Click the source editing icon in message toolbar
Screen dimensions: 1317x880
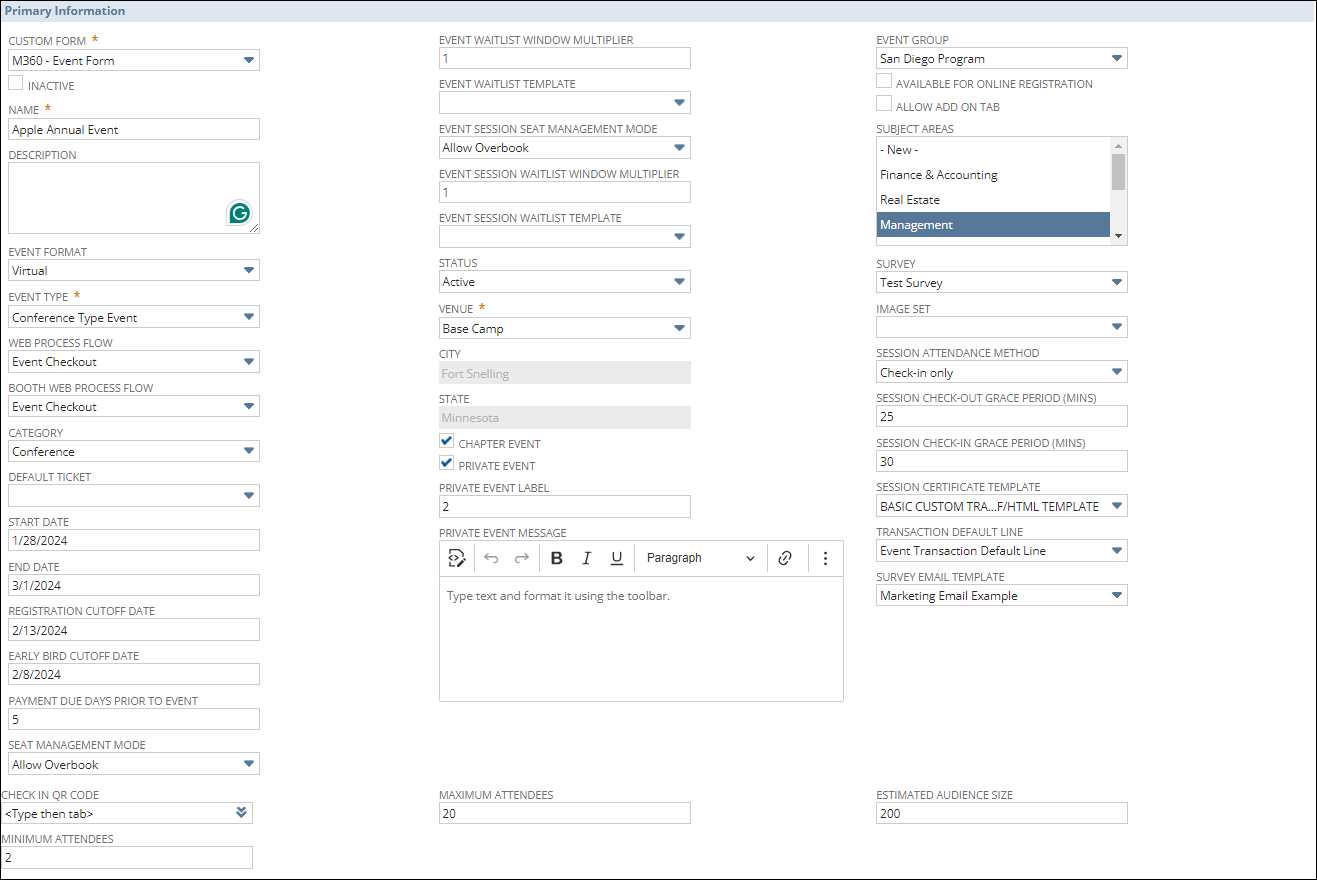click(457, 558)
